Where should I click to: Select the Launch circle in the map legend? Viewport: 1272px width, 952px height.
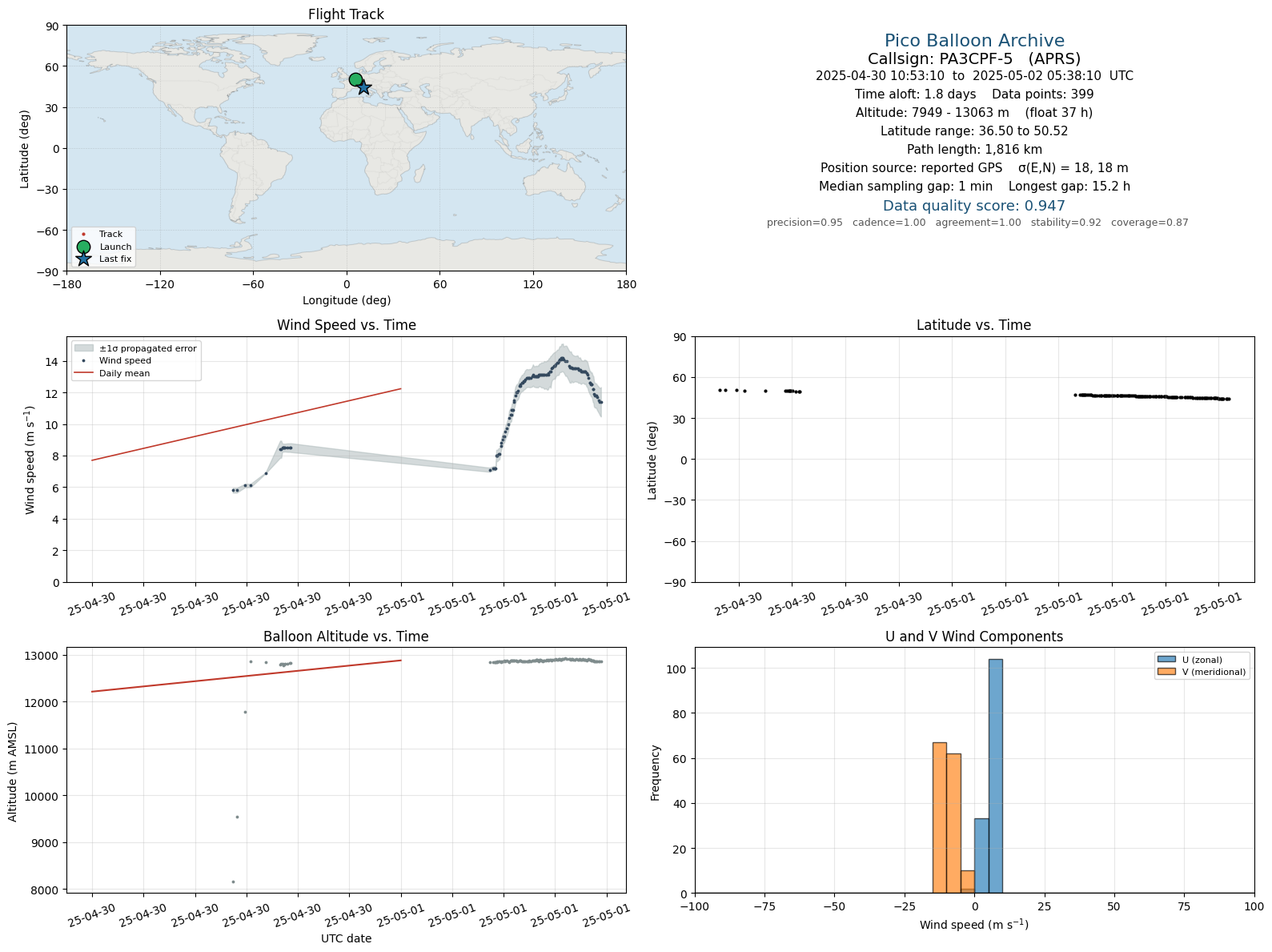(83, 247)
